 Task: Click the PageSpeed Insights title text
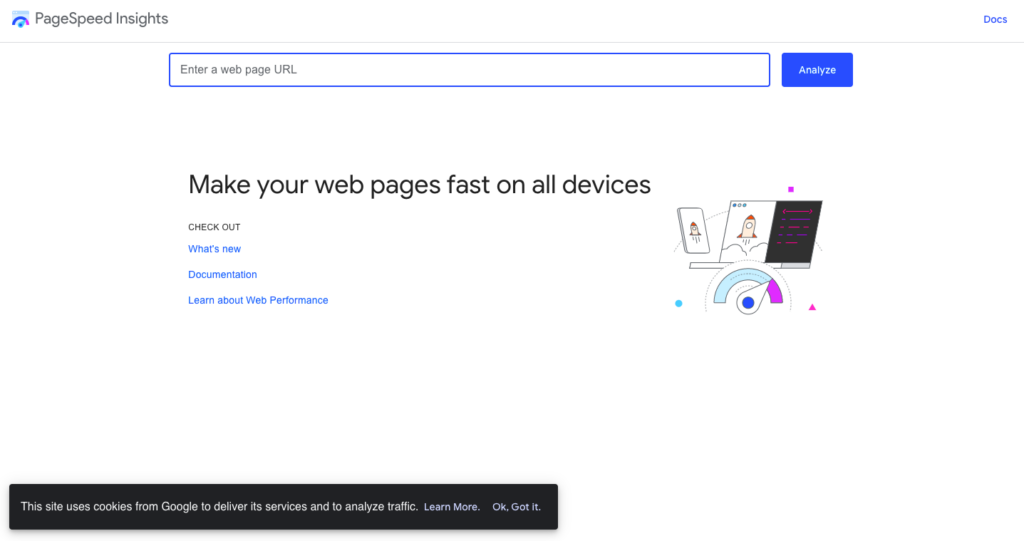[101, 19]
